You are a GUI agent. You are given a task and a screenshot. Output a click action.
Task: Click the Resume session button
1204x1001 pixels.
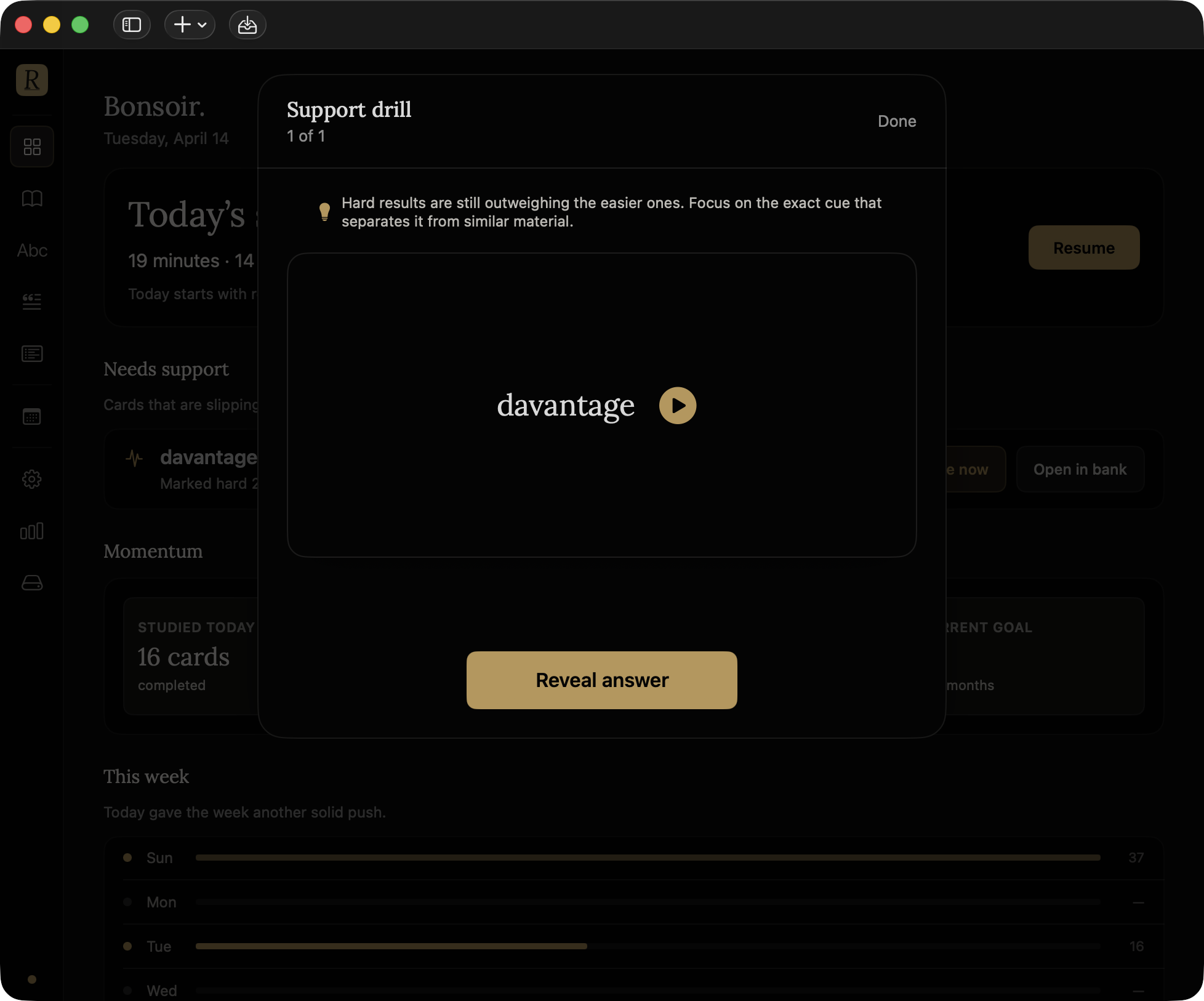pyautogui.click(x=1083, y=247)
